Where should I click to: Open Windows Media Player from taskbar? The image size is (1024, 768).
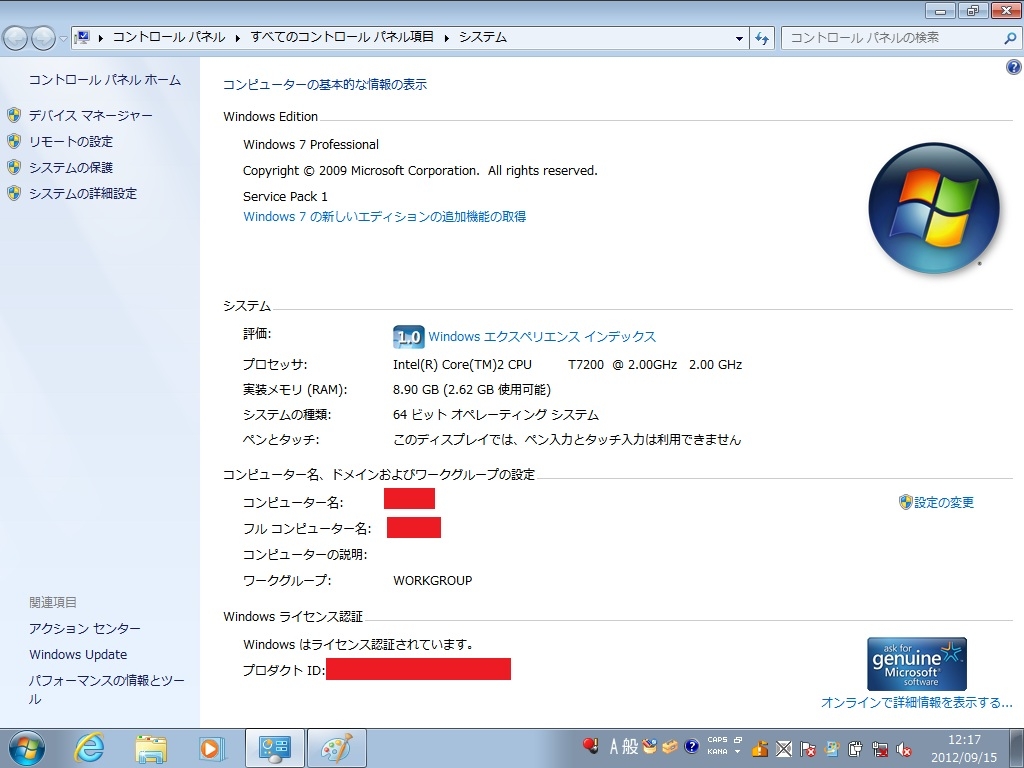click(211, 747)
